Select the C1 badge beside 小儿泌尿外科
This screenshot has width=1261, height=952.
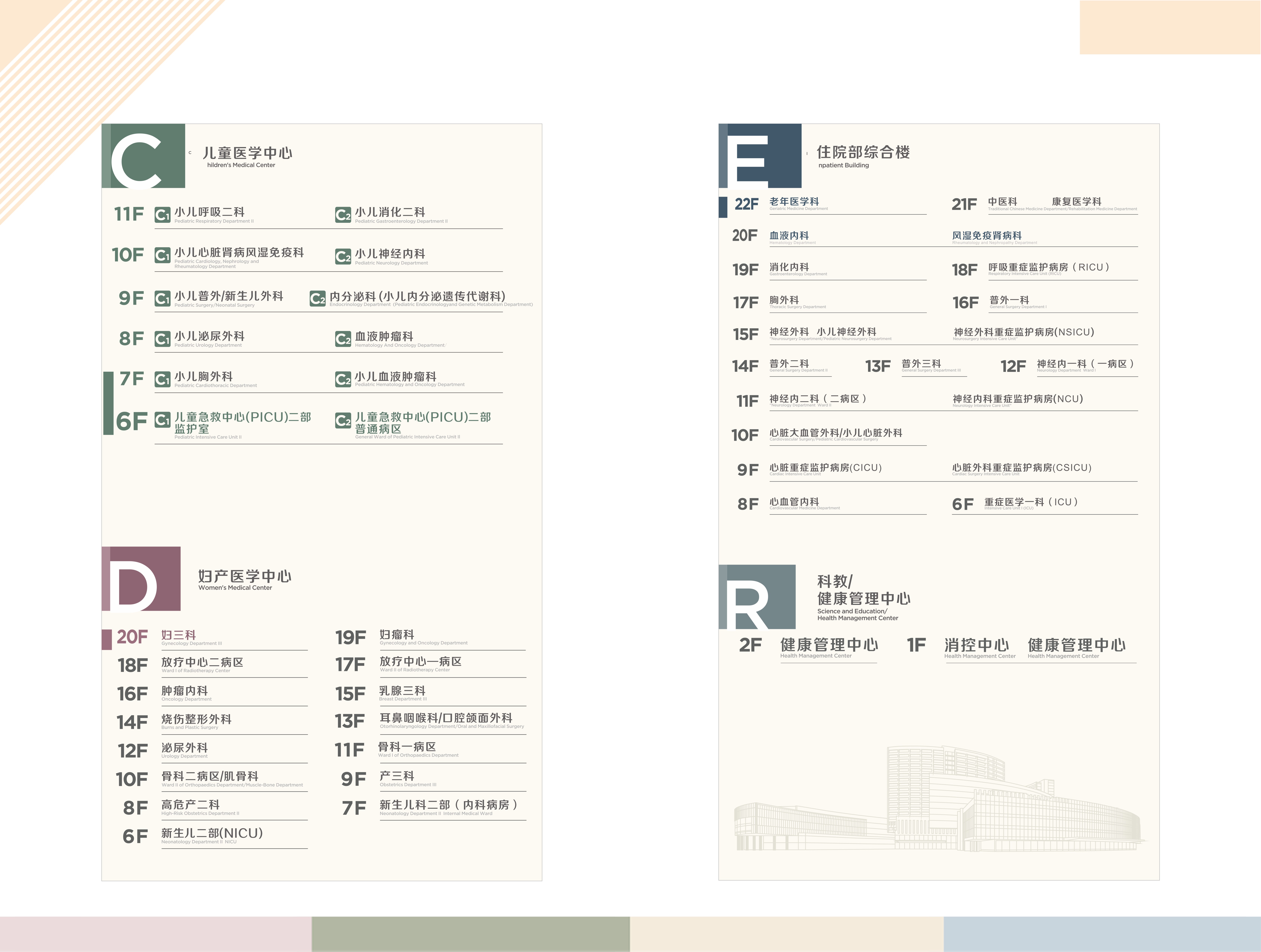tap(162, 339)
